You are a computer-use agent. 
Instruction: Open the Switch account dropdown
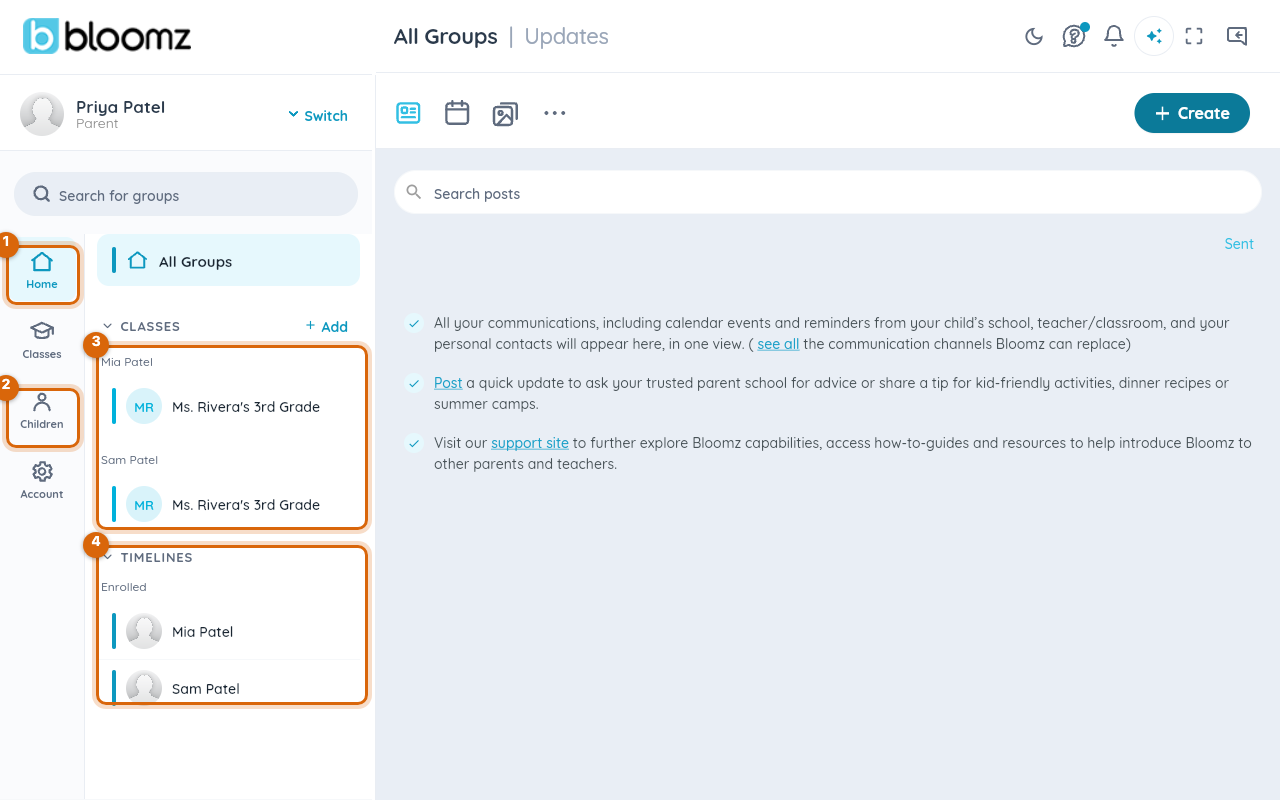coord(318,115)
